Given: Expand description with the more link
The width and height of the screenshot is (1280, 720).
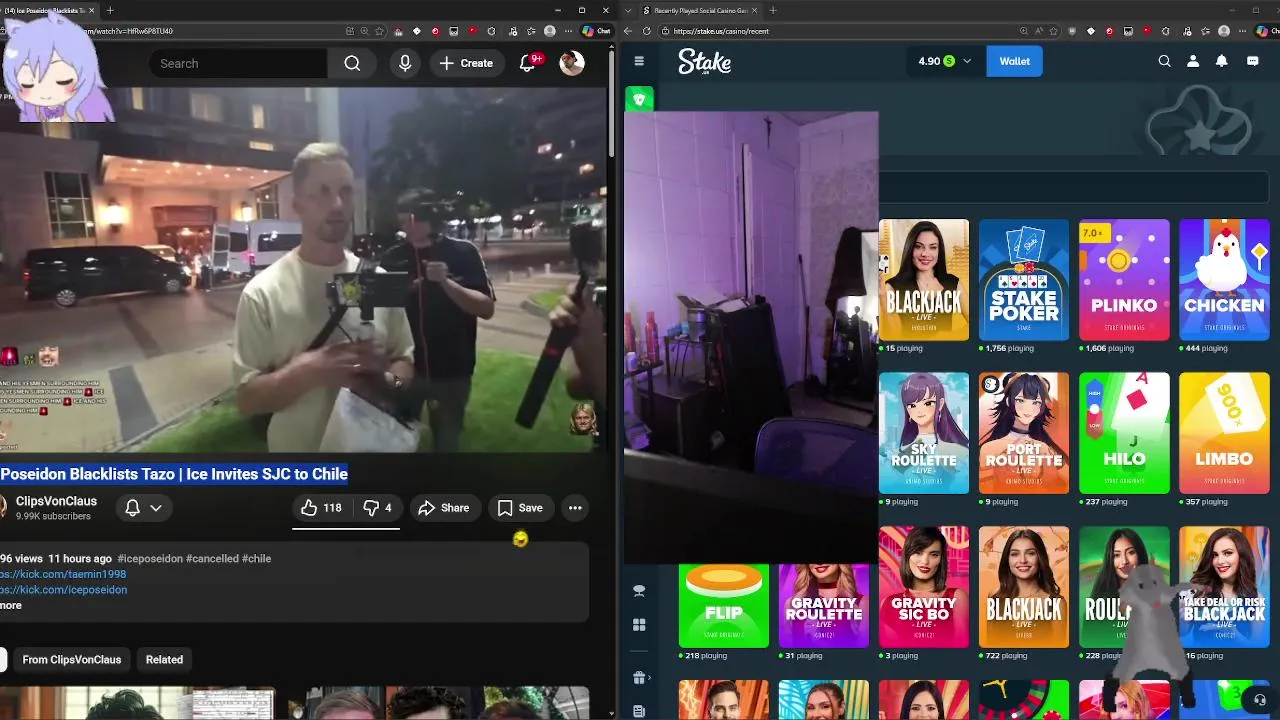Looking at the screenshot, I should pos(11,605).
